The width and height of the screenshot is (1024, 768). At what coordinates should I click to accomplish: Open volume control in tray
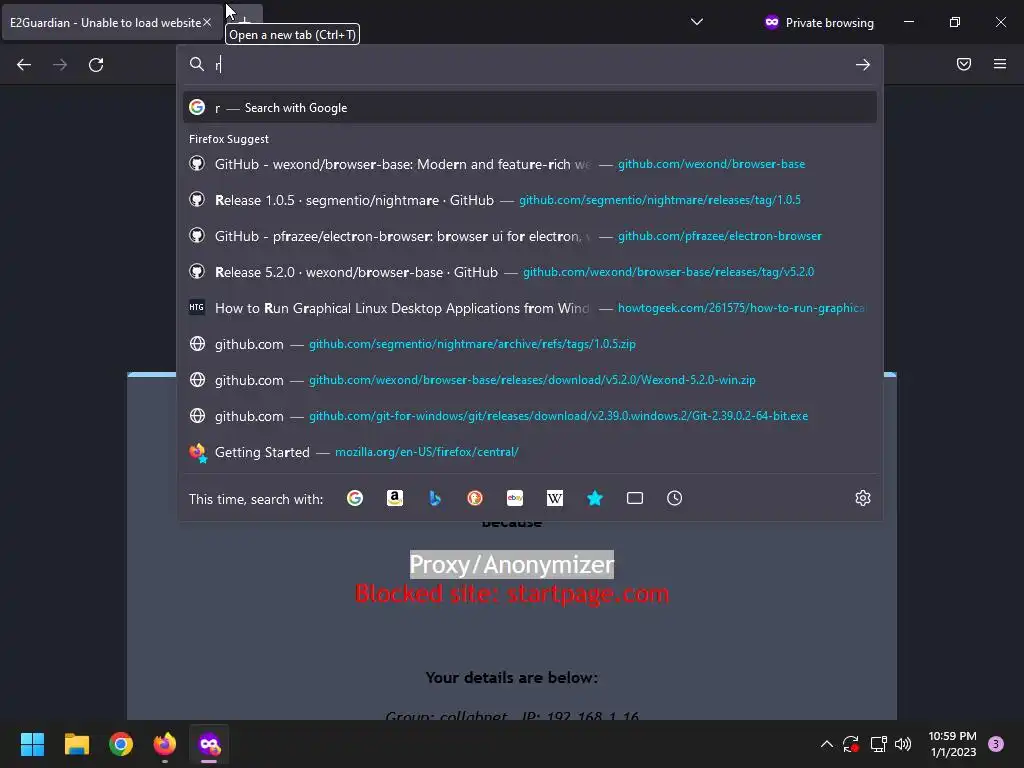(903, 744)
